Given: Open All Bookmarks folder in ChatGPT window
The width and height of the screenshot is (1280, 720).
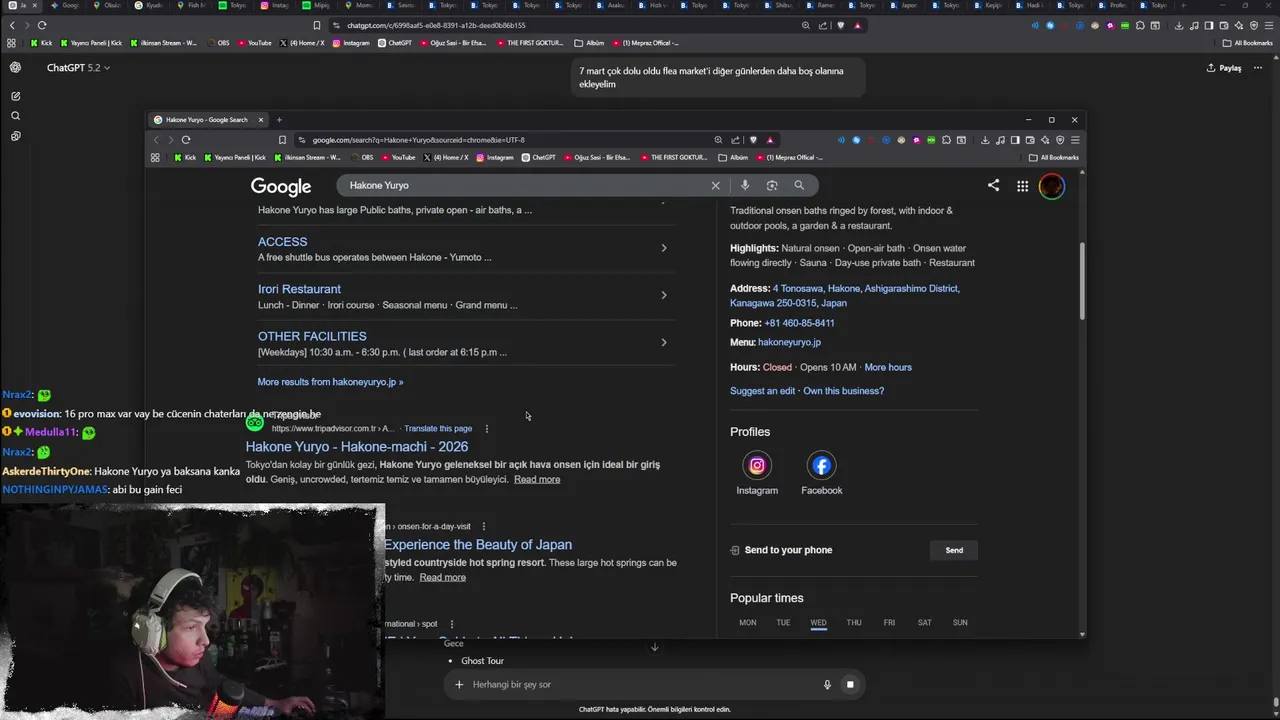Looking at the screenshot, I should coord(1247,43).
